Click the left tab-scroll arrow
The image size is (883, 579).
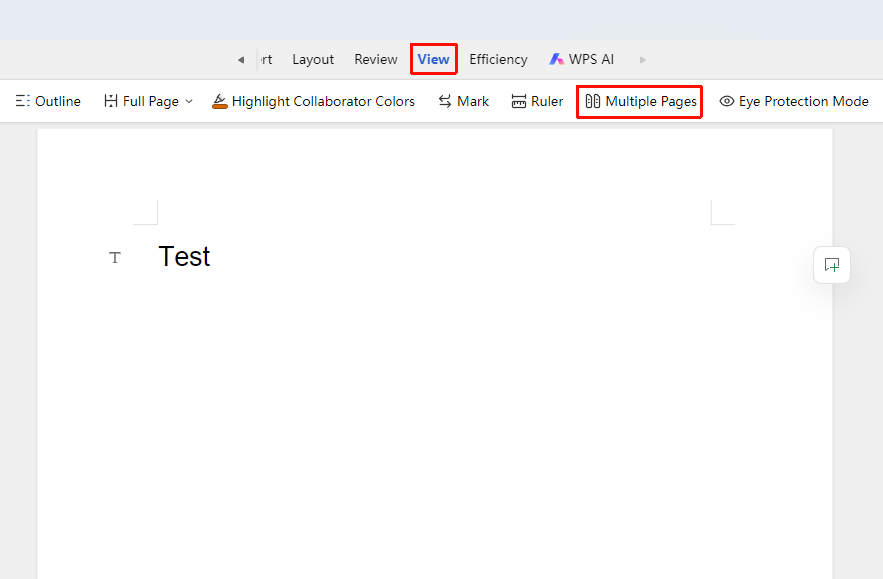click(241, 60)
